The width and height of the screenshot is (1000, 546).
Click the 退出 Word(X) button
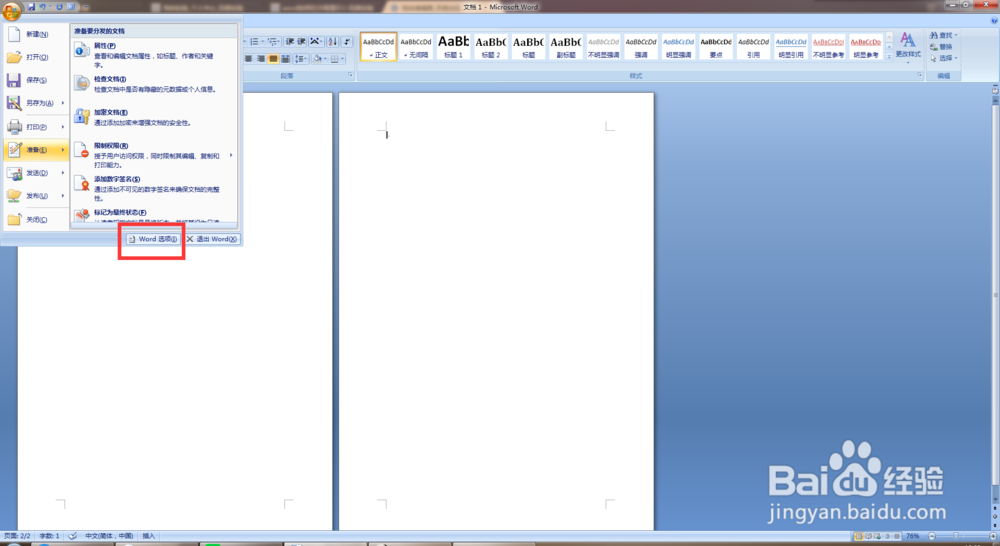212,239
